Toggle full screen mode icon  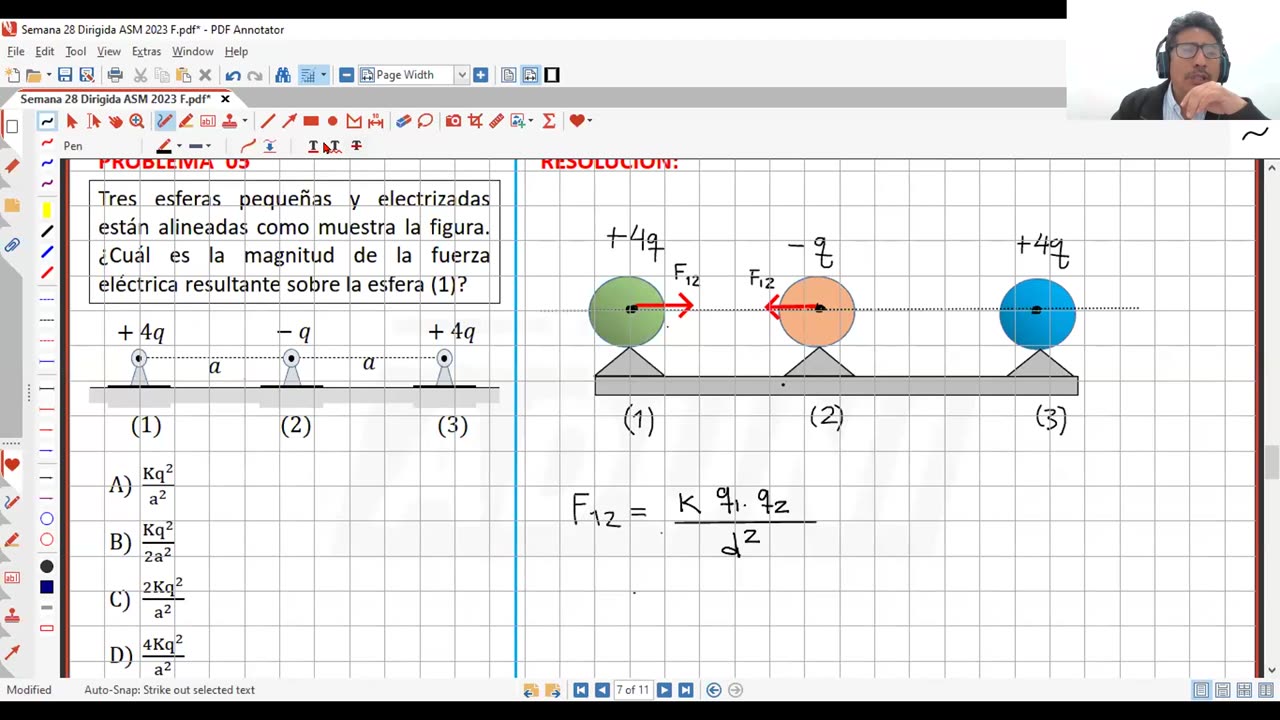(x=552, y=75)
